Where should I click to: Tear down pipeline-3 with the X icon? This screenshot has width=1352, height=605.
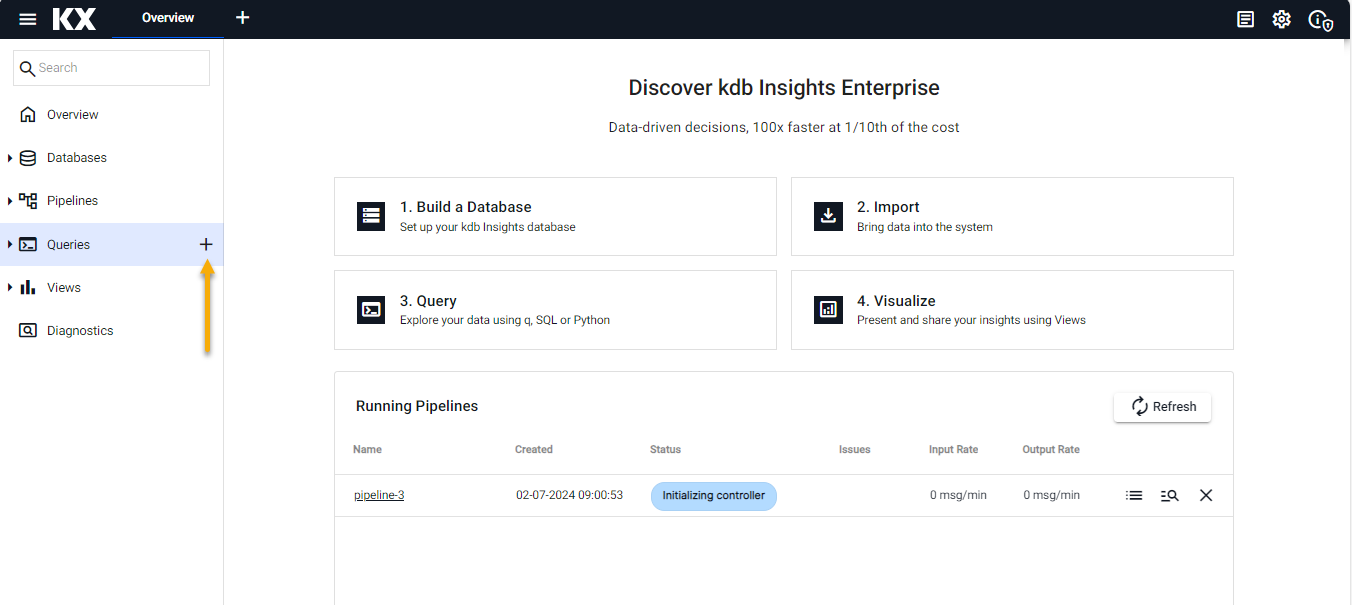click(1206, 495)
